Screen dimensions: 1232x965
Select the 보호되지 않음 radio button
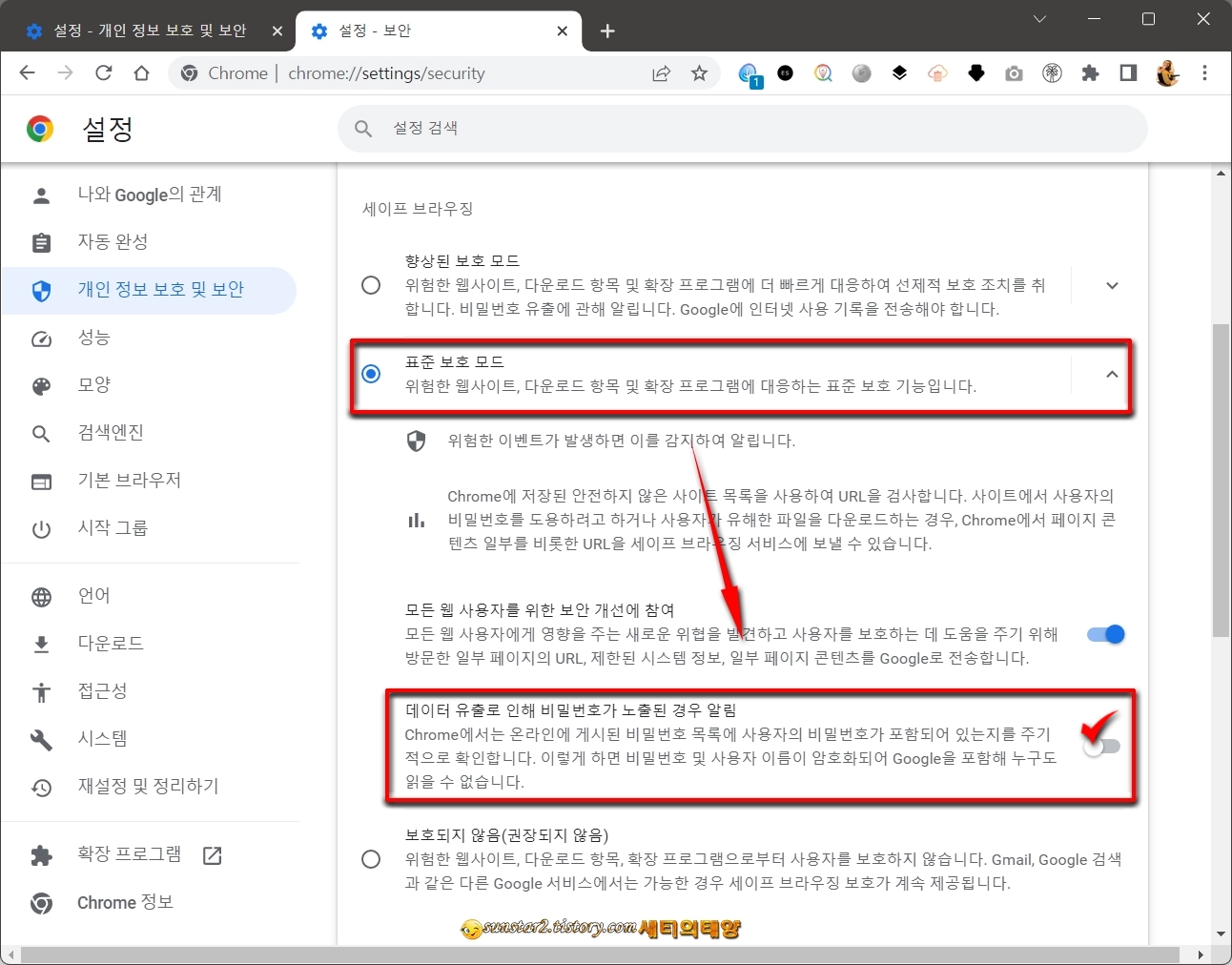pyautogui.click(x=371, y=858)
